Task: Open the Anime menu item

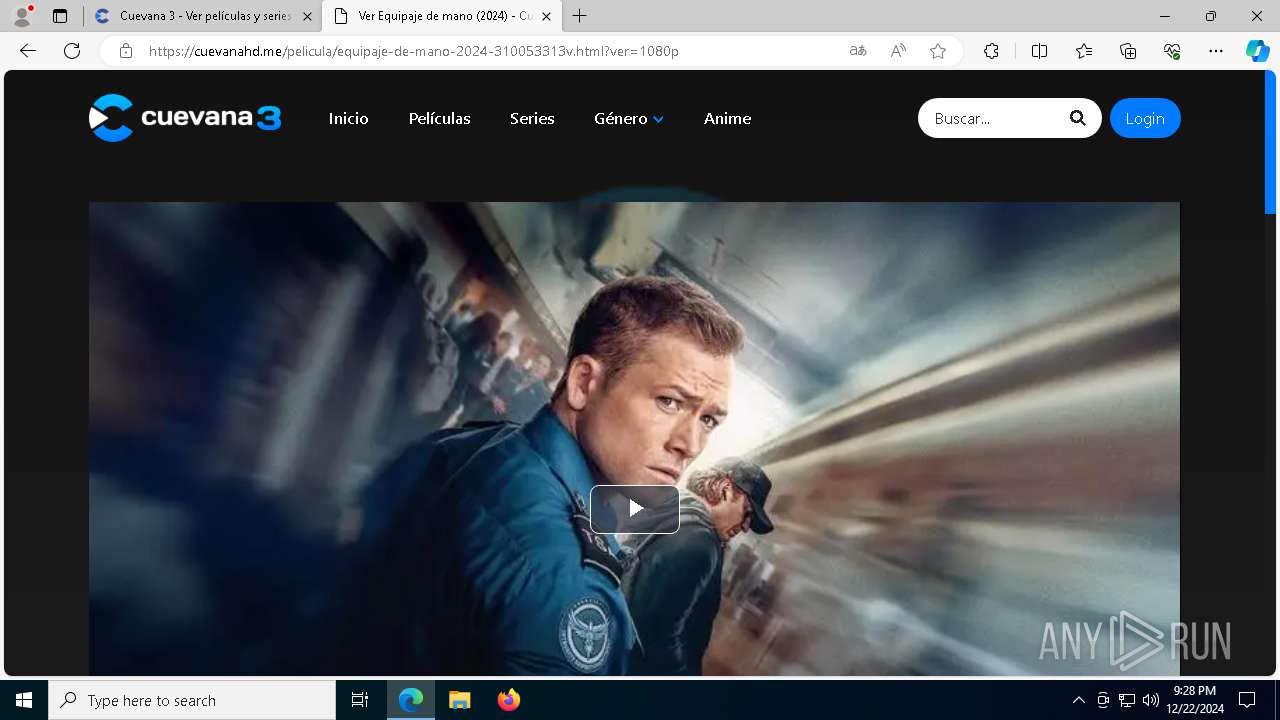Action: click(x=727, y=118)
